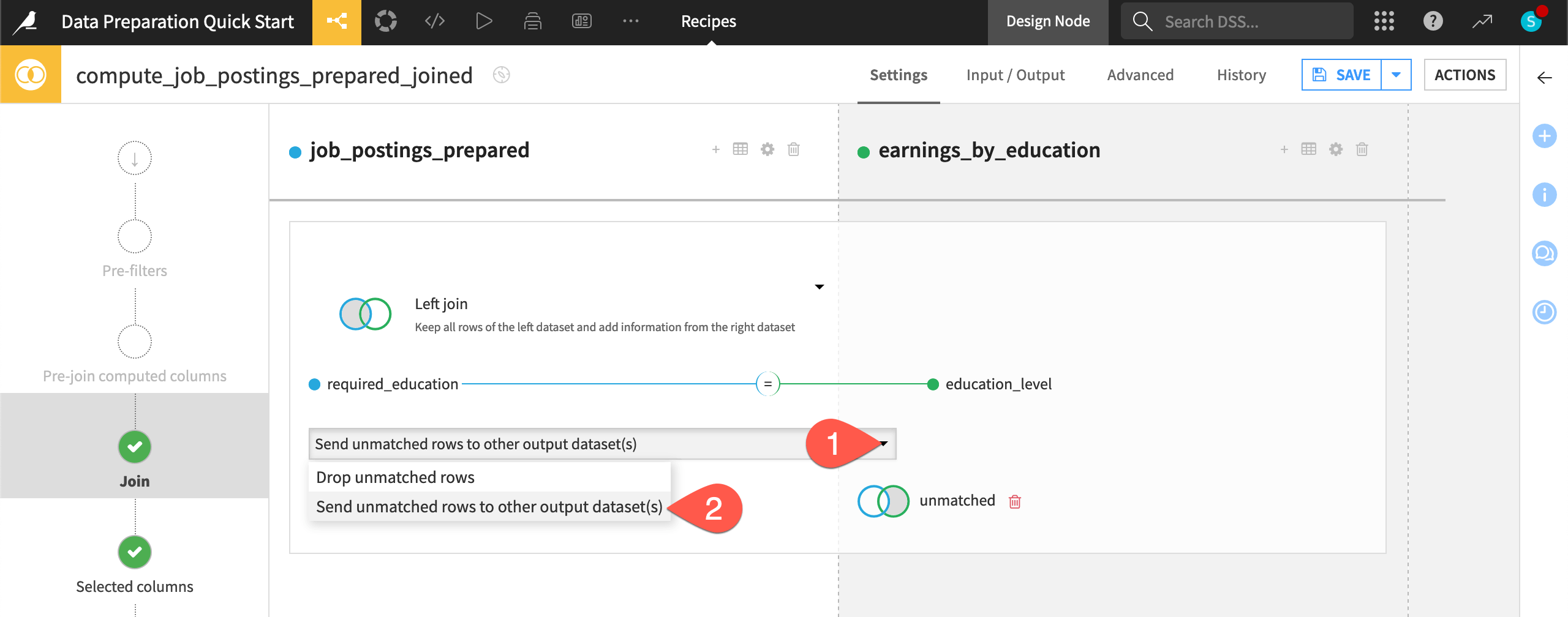Open the History tab
Viewport: 1568px width, 617px height.
pyautogui.click(x=1241, y=75)
